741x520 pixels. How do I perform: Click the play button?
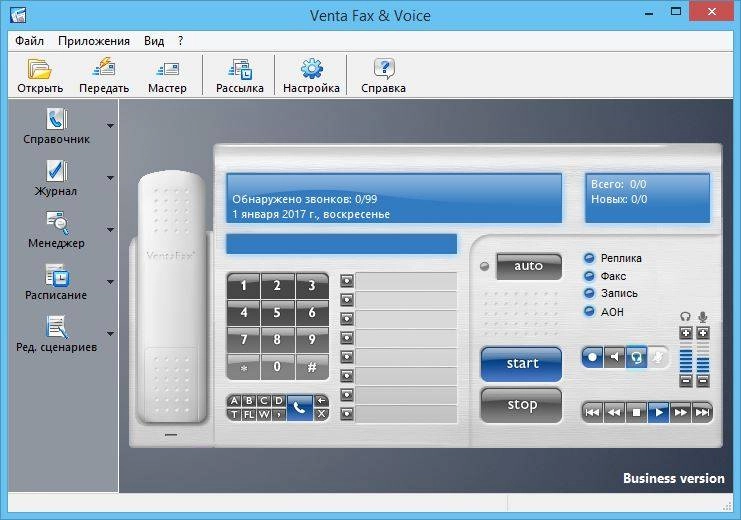[658, 412]
